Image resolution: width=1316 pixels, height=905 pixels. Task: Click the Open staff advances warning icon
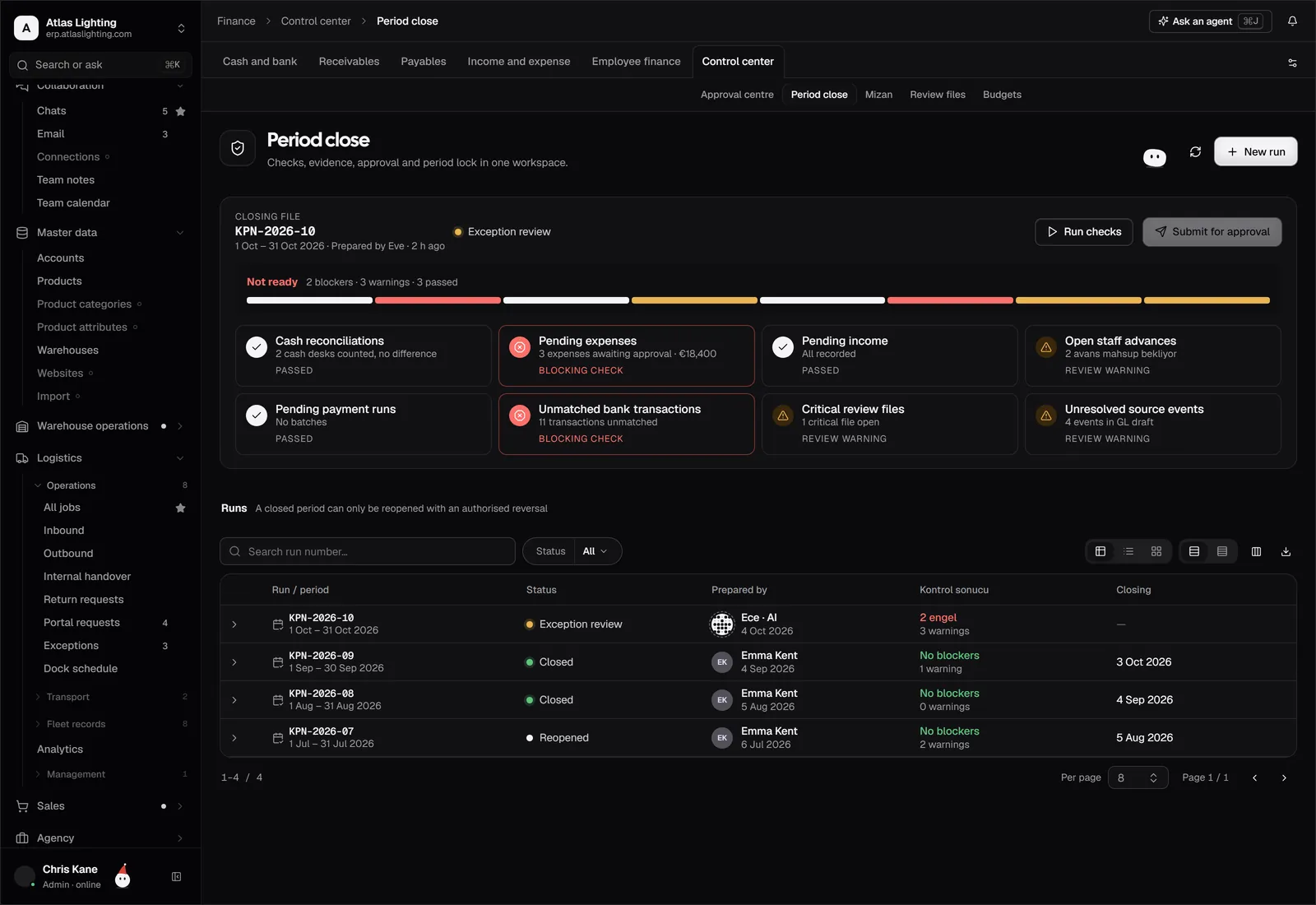1046,347
